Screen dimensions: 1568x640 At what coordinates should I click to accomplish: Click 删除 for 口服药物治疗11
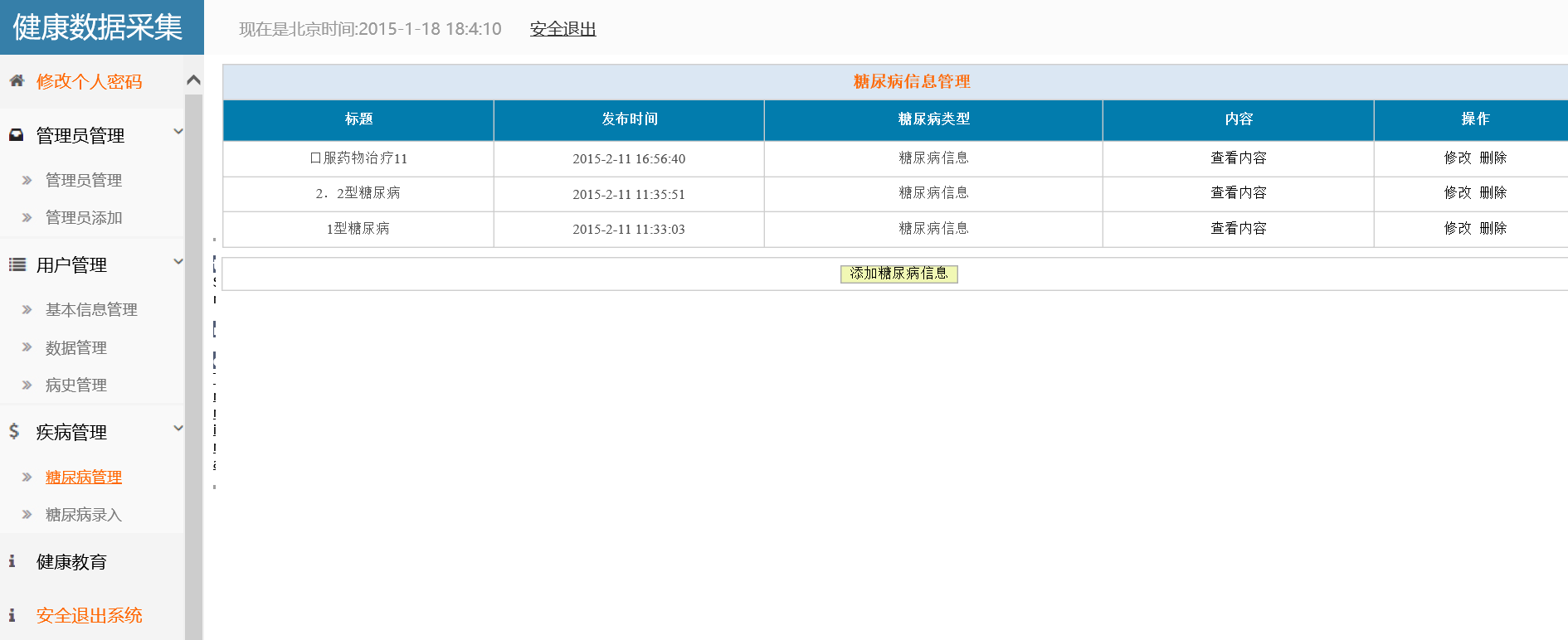point(1493,158)
